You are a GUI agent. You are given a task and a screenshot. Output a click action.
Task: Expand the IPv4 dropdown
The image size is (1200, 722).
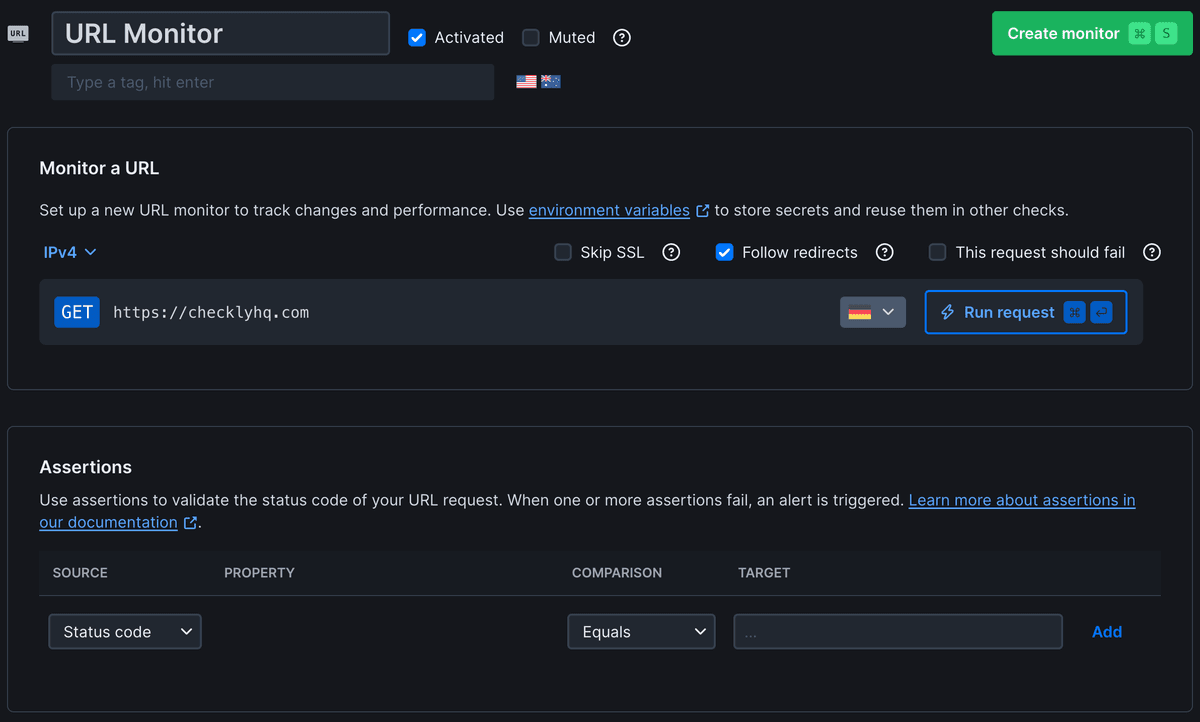[70, 252]
